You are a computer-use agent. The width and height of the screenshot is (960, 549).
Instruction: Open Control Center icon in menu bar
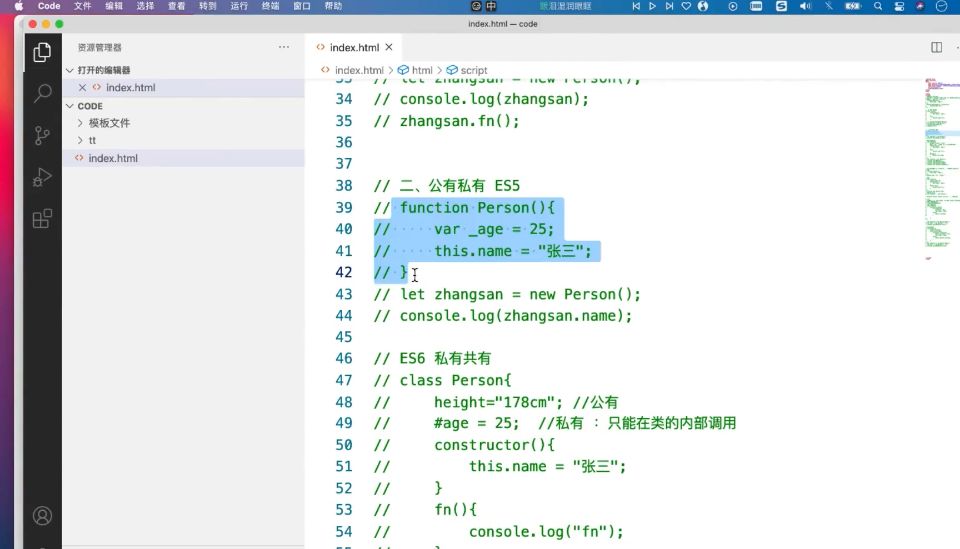pos(899,6)
